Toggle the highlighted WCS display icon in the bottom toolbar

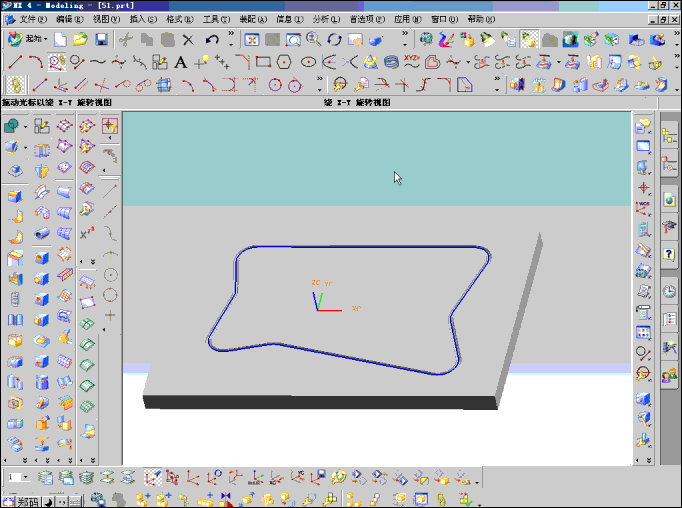coord(153,478)
